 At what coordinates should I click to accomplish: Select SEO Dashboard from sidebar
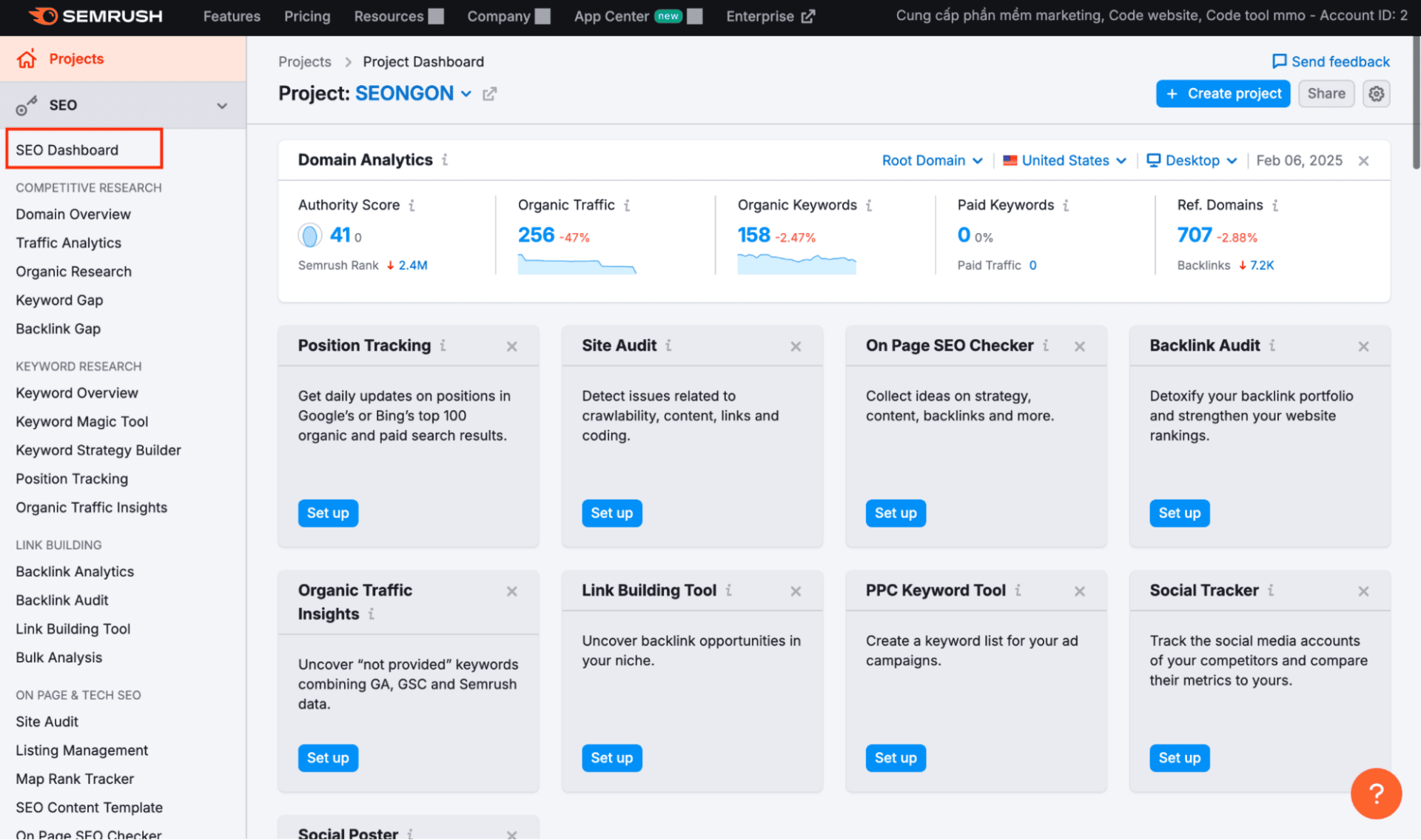[68, 149]
